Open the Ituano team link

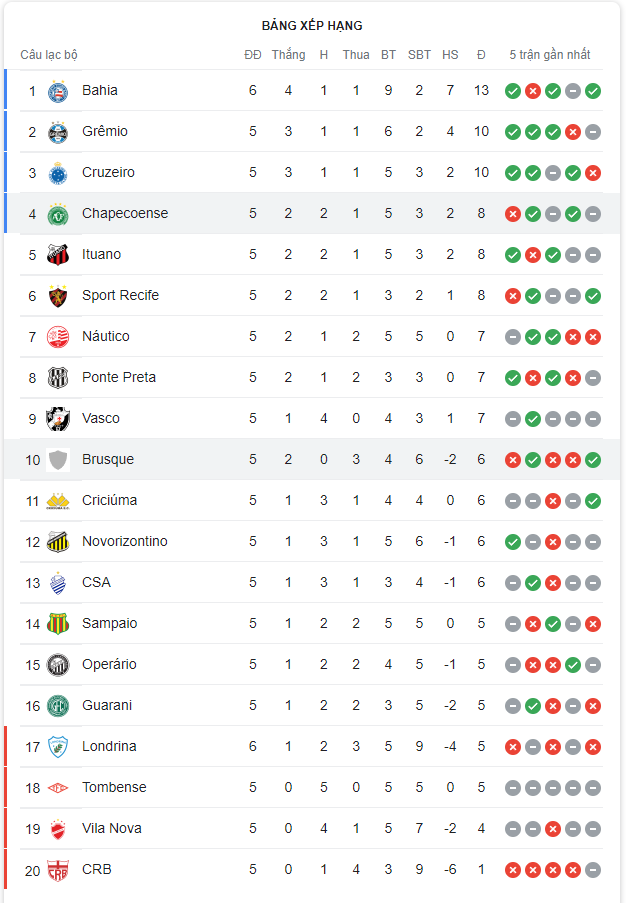(x=101, y=255)
